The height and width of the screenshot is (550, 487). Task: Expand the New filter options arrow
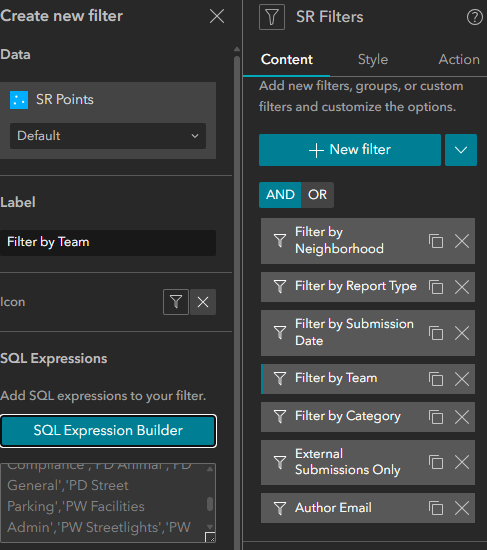(461, 150)
